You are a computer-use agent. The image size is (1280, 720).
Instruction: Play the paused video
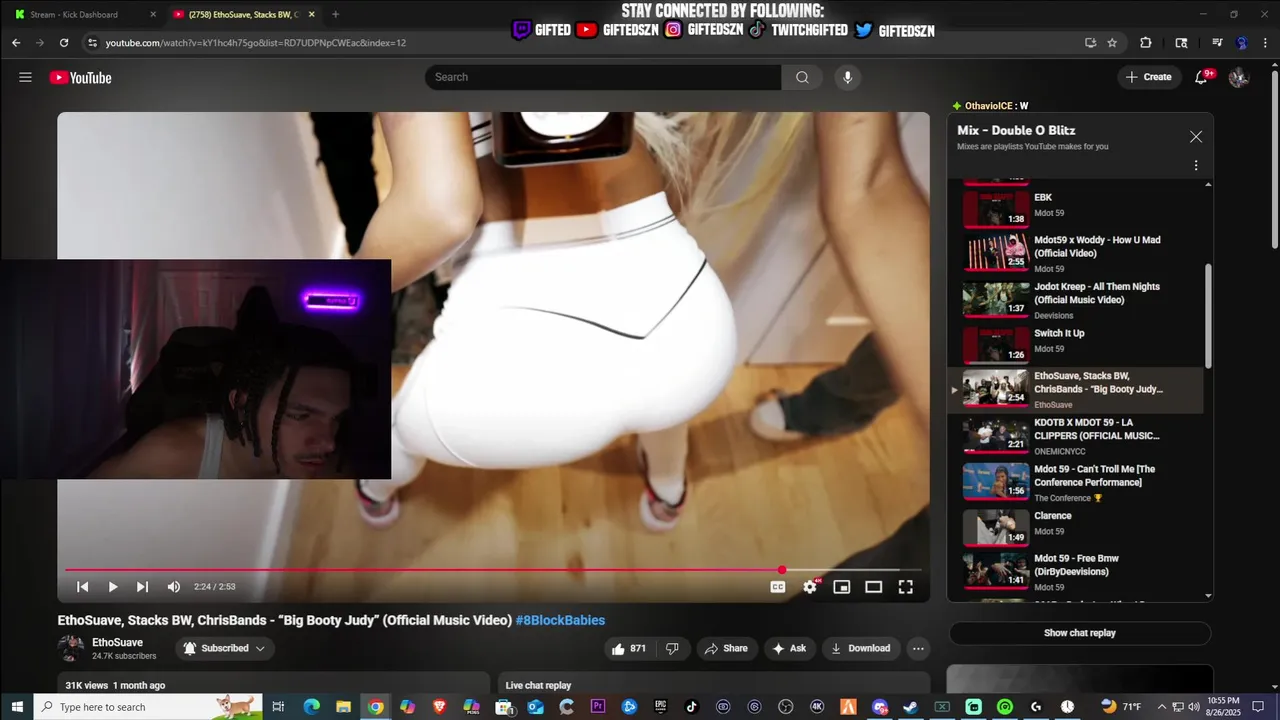(113, 587)
